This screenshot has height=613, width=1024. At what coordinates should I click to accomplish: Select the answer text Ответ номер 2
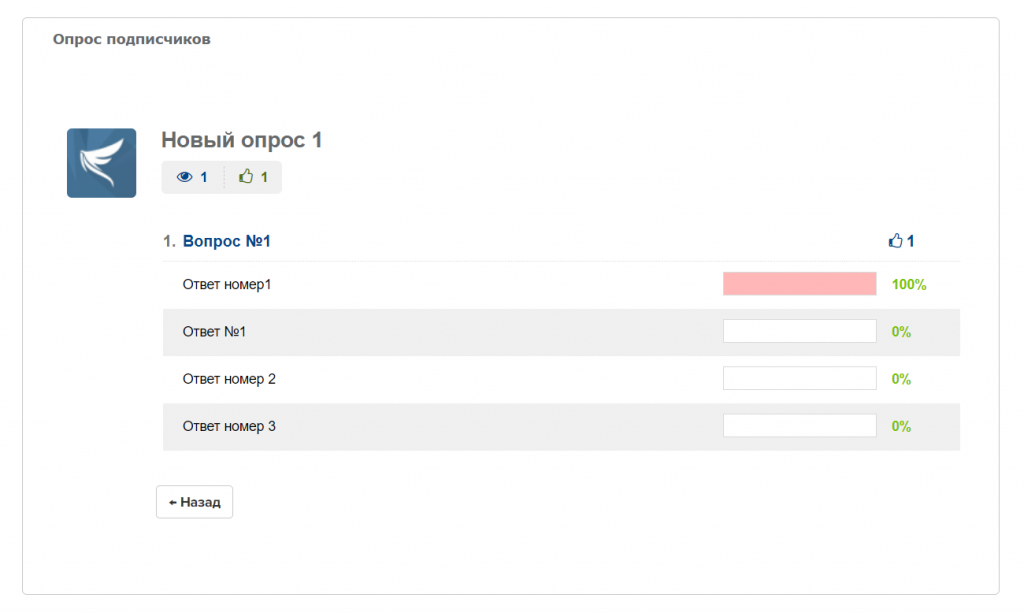pos(229,379)
